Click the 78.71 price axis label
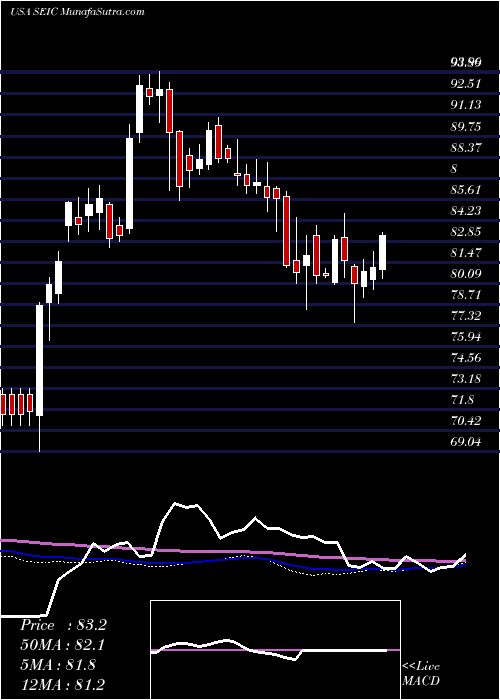 (x=466, y=295)
